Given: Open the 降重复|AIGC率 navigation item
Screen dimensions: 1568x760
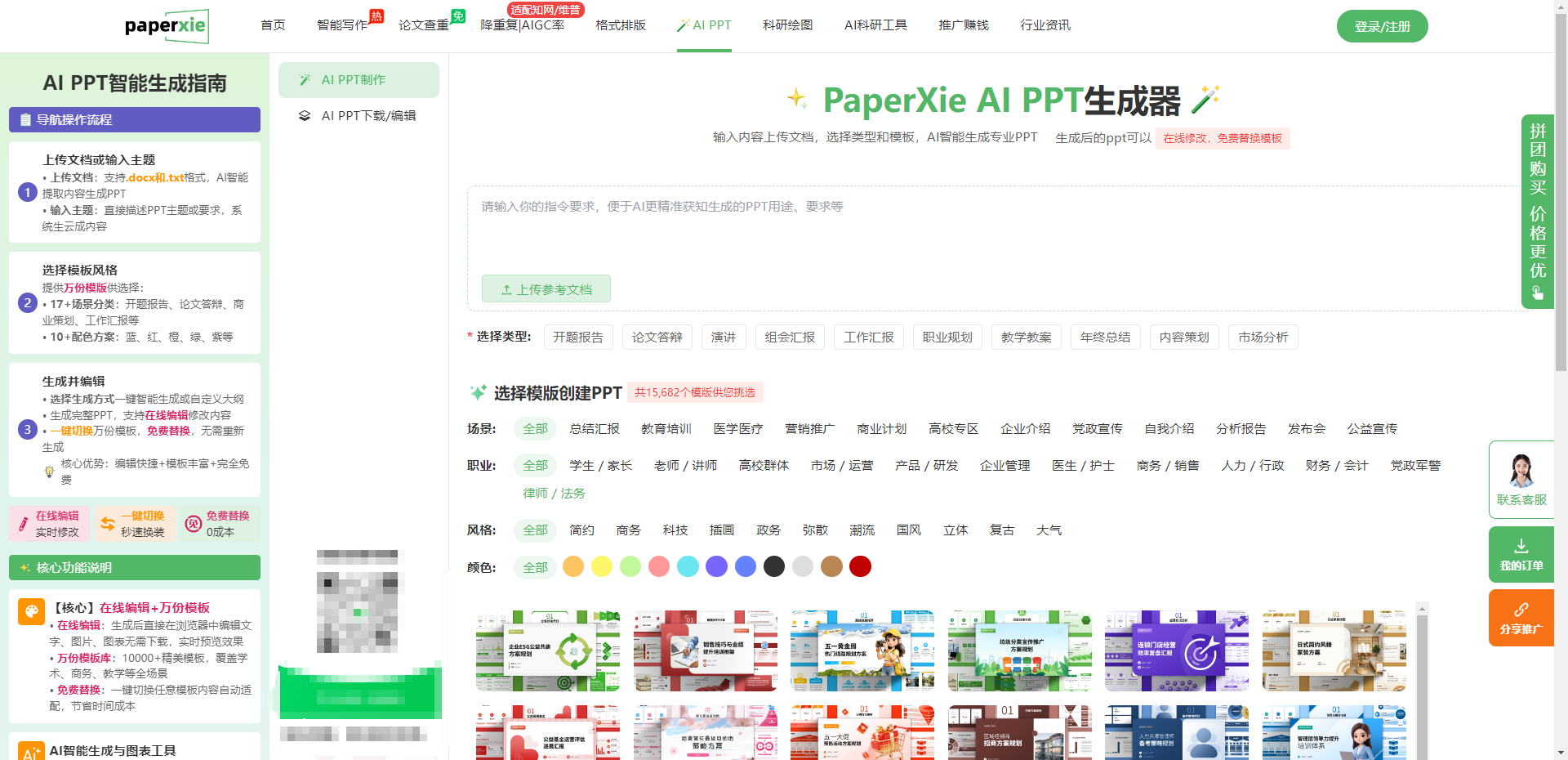Looking at the screenshot, I should coord(523,25).
